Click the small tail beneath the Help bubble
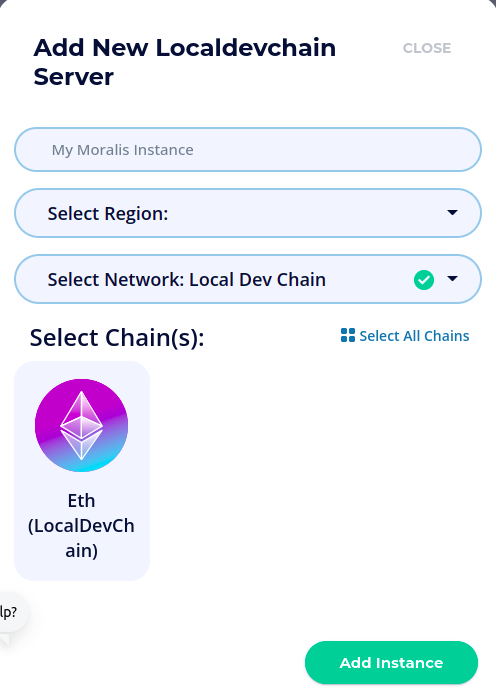This screenshot has width=496, height=693. [x=4, y=640]
